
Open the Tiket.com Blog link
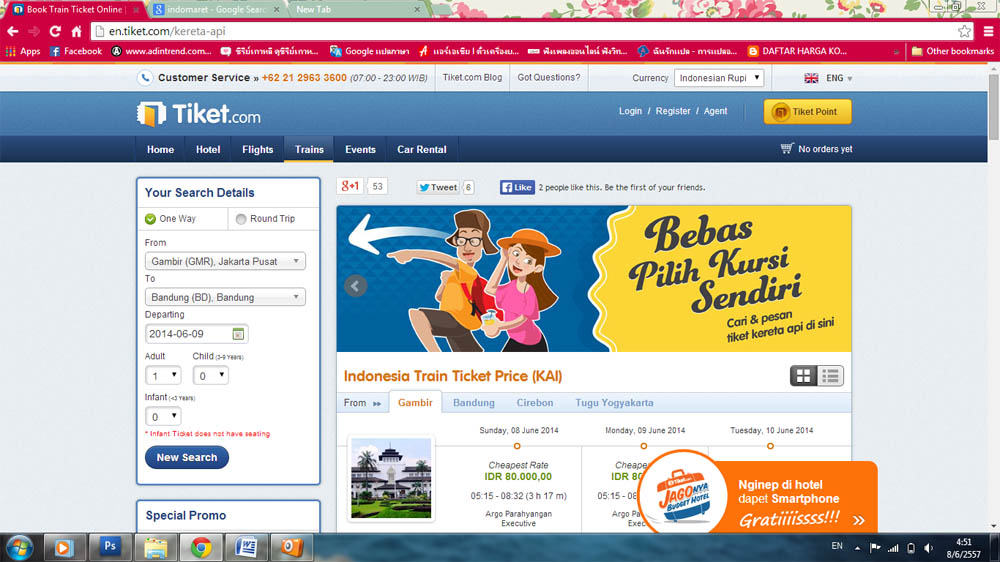[x=472, y=77]
